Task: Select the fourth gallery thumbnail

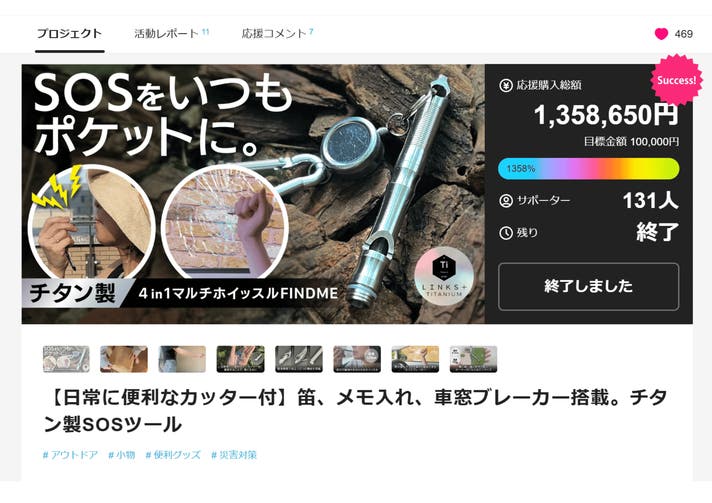Action: 241,359
